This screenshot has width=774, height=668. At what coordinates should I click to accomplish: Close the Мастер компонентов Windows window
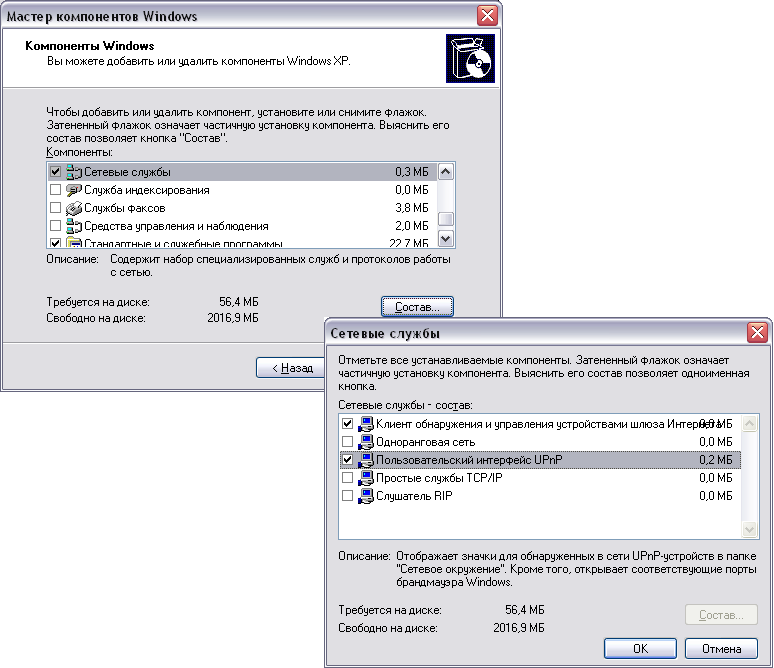pyautogui.click(x=487, y=15)
